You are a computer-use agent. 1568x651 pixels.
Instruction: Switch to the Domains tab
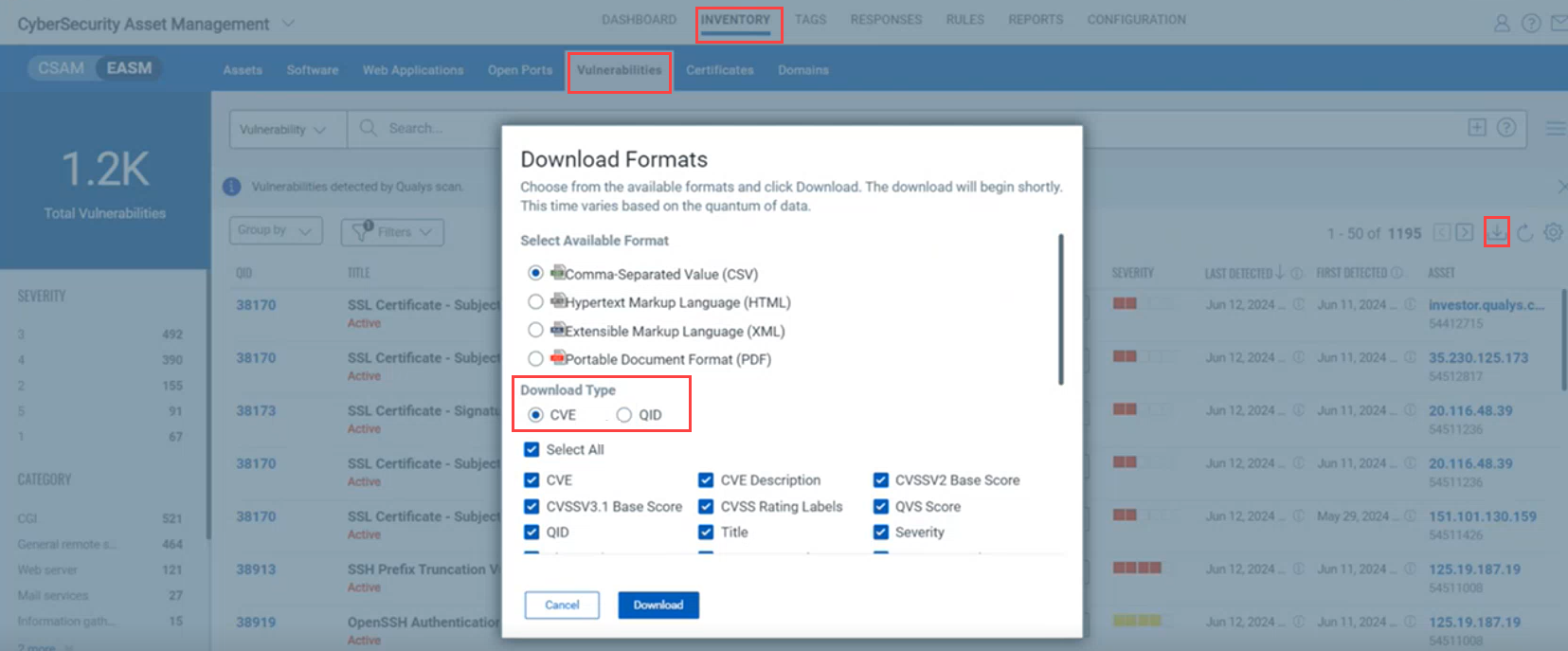[x=803, y=70]
